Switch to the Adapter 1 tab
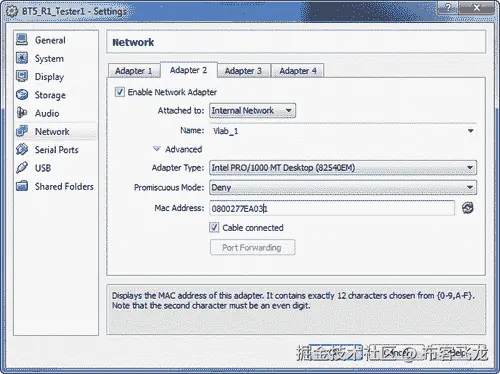This screenshot has height=374, width=500. coord(133,71)
